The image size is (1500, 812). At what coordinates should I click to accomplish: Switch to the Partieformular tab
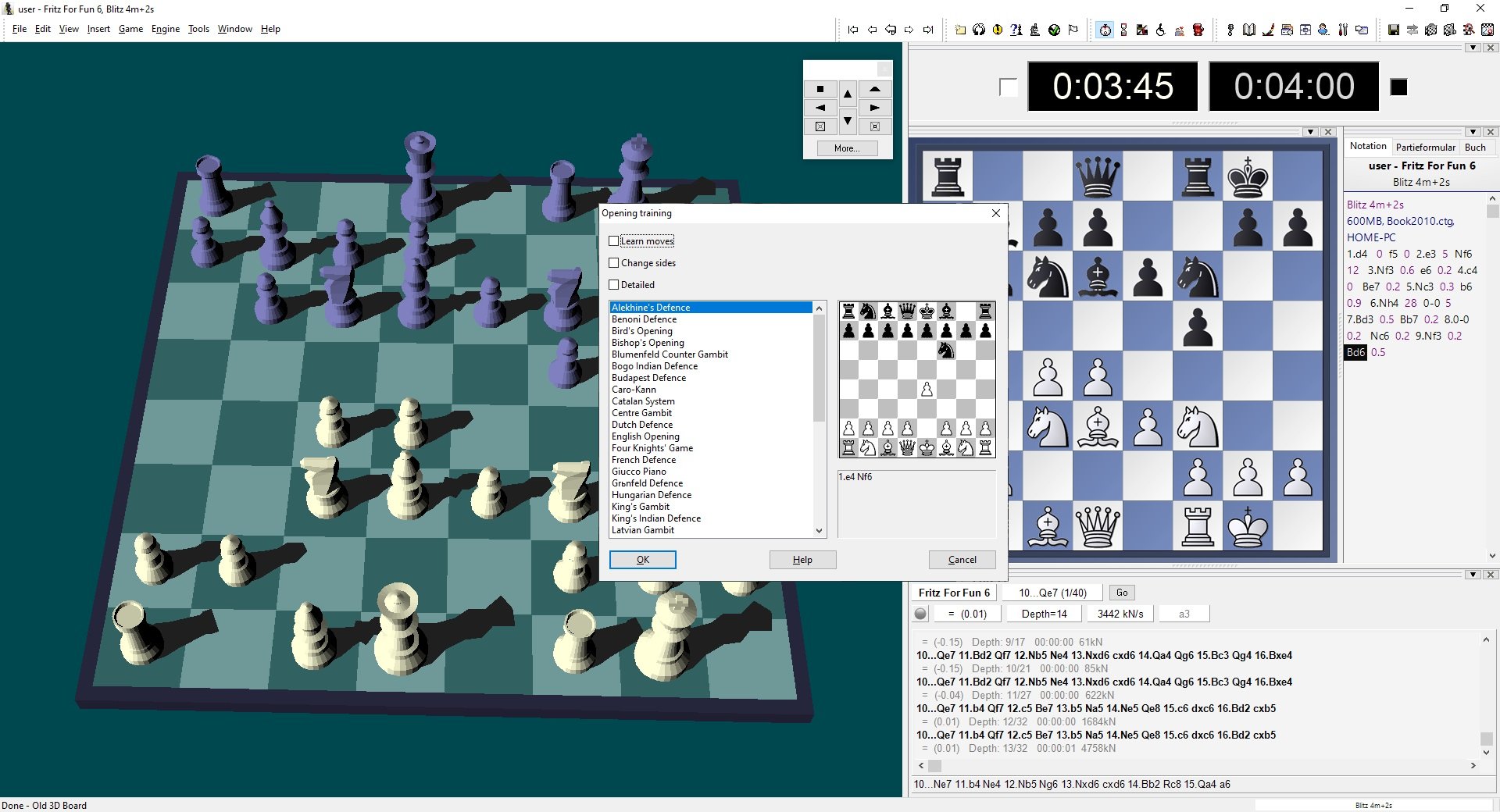coord(1425,147)
